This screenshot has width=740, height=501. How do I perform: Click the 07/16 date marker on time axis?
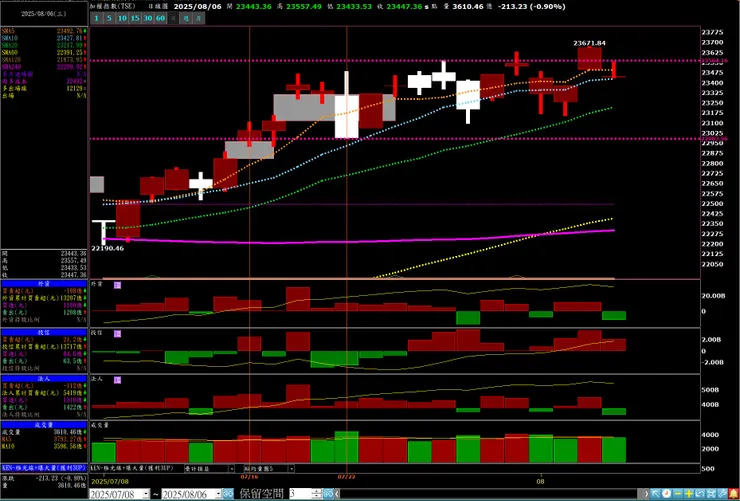(x=249, y=476)
